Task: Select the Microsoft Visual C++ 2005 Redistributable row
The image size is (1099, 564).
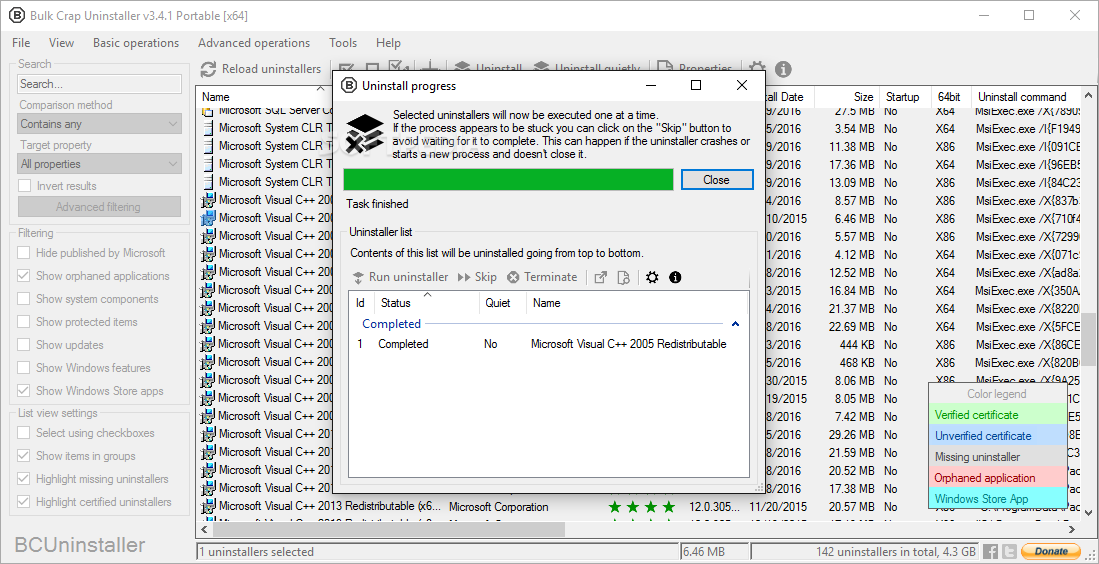Action: pyautogui.click(x=548, y=344)
